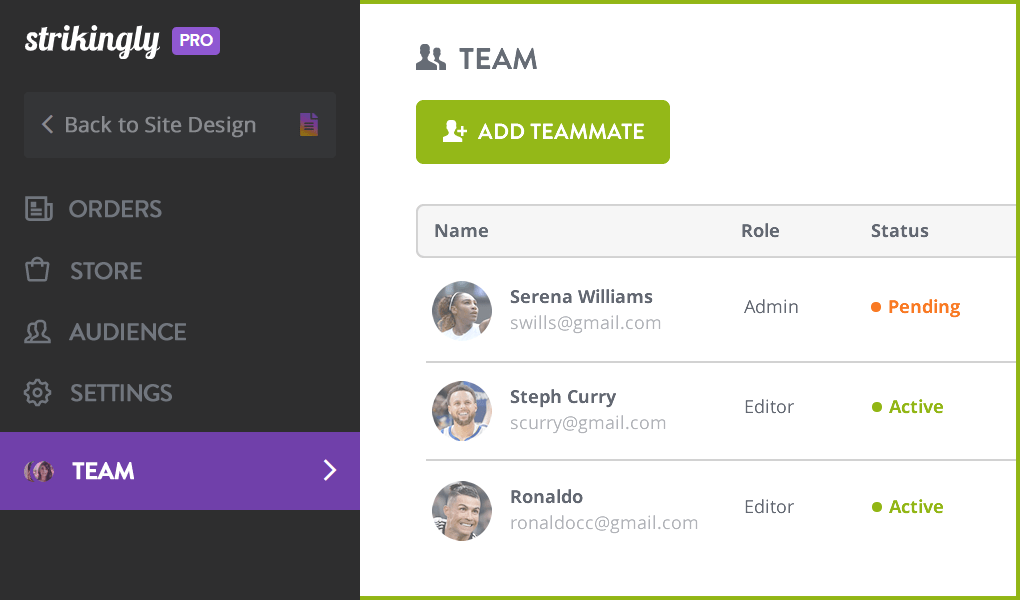Click the ADD TEAMMATE button

[542, 131]
